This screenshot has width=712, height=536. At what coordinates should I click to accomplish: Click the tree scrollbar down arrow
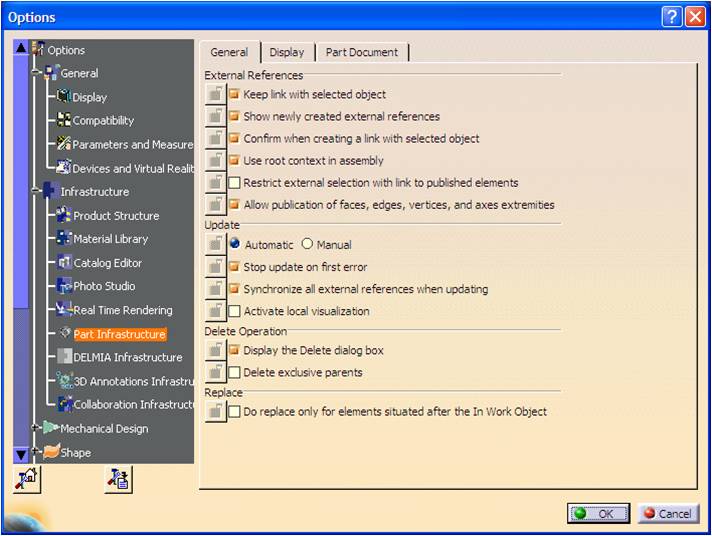(21, 454)
